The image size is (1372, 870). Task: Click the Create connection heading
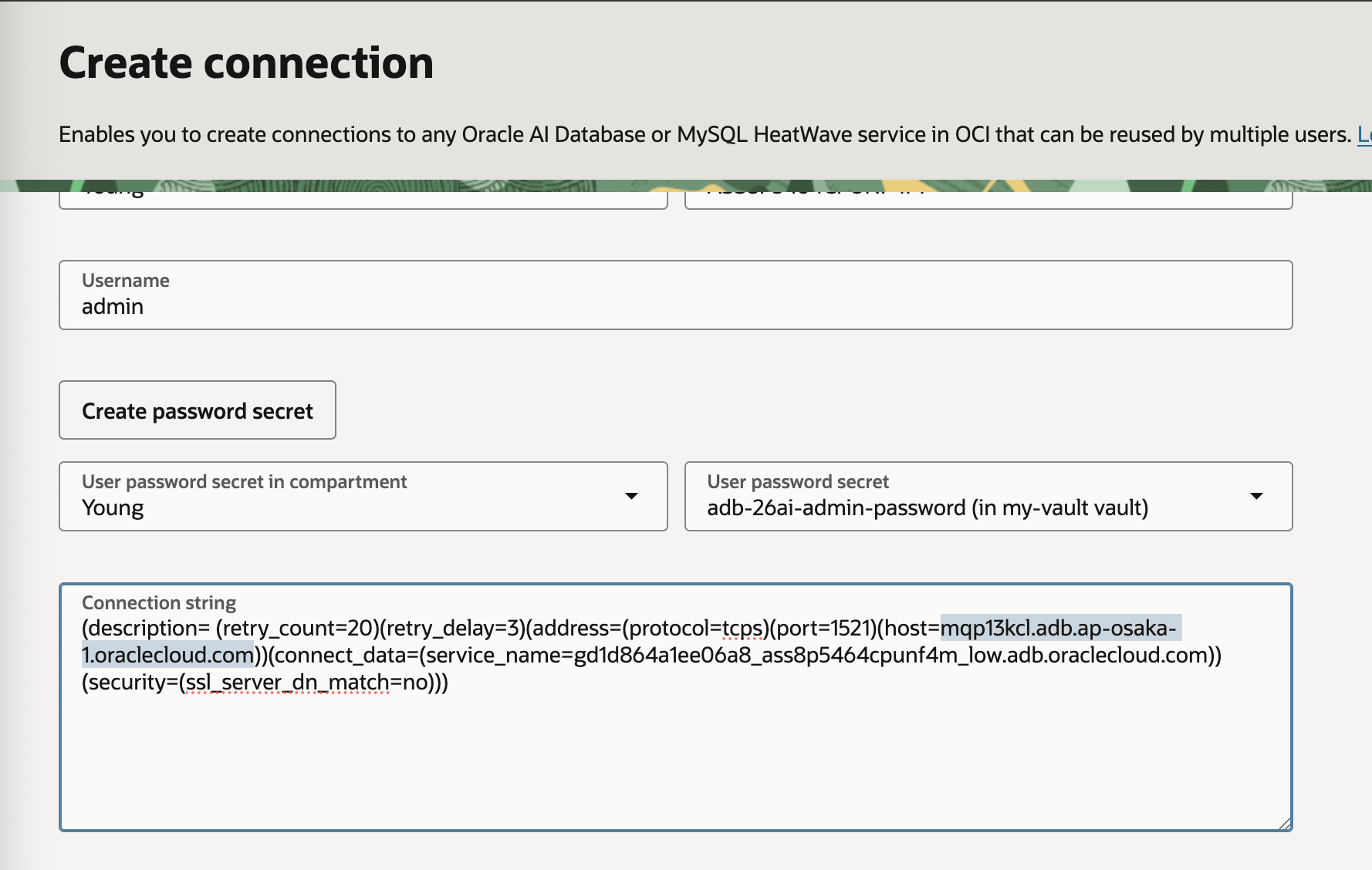[x=245, y=62]
